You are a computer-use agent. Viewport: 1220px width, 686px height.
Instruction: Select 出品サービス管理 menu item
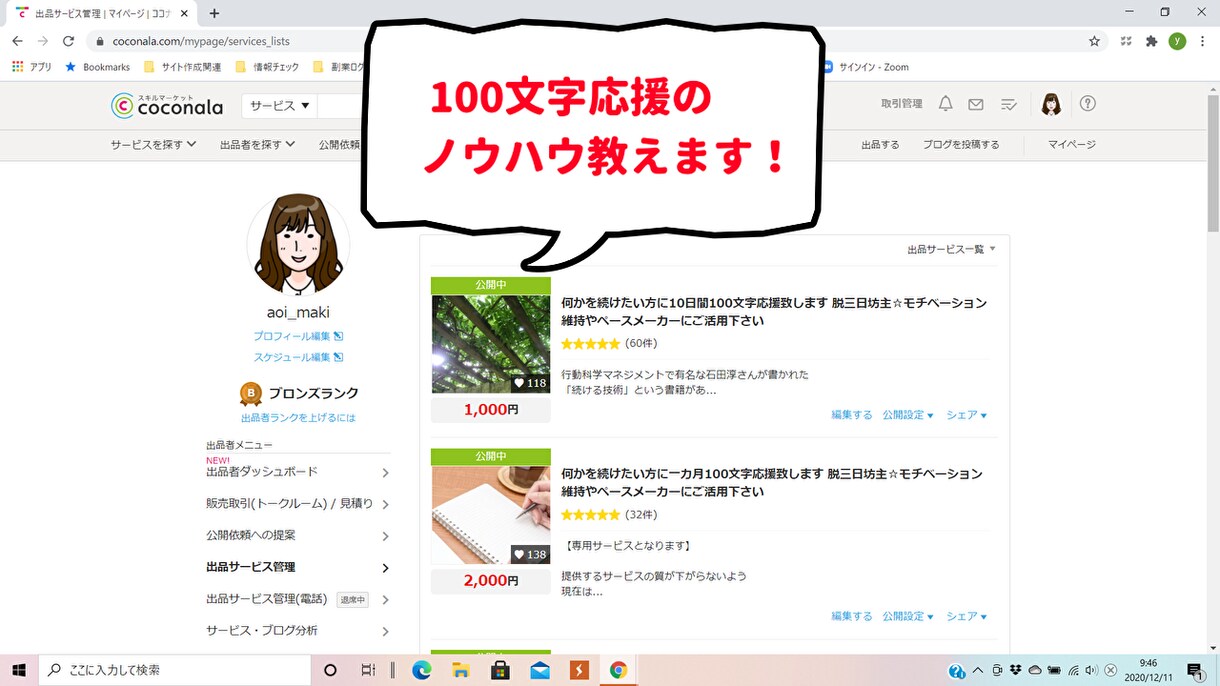(298, 567)
